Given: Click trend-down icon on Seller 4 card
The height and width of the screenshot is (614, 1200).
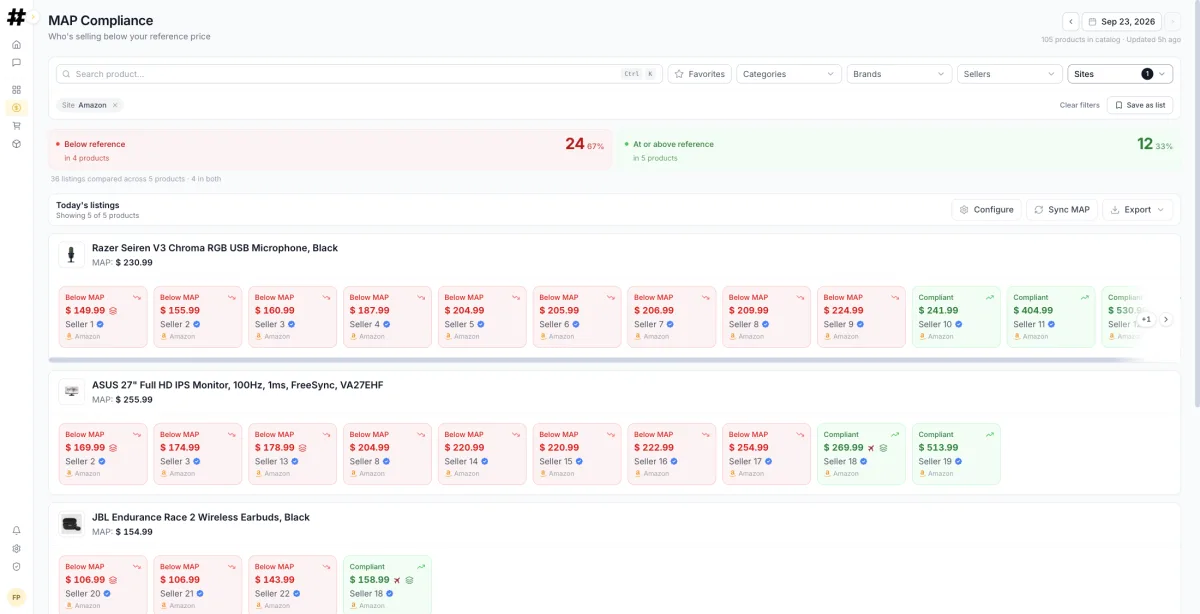Looking at the screenshot, I should [423, 297].
